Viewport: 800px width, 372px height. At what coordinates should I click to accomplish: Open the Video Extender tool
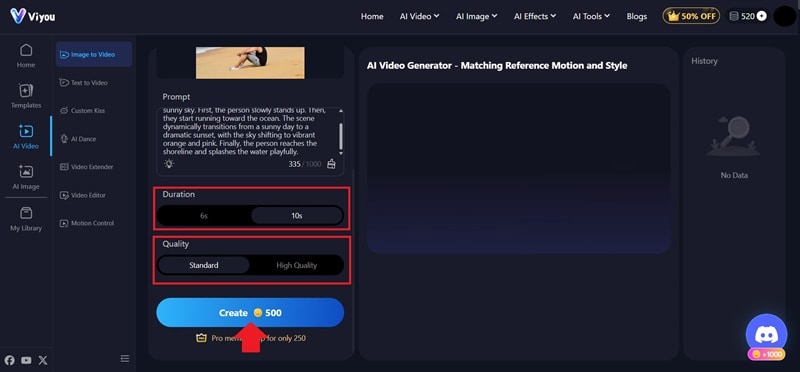coord(86,167)
